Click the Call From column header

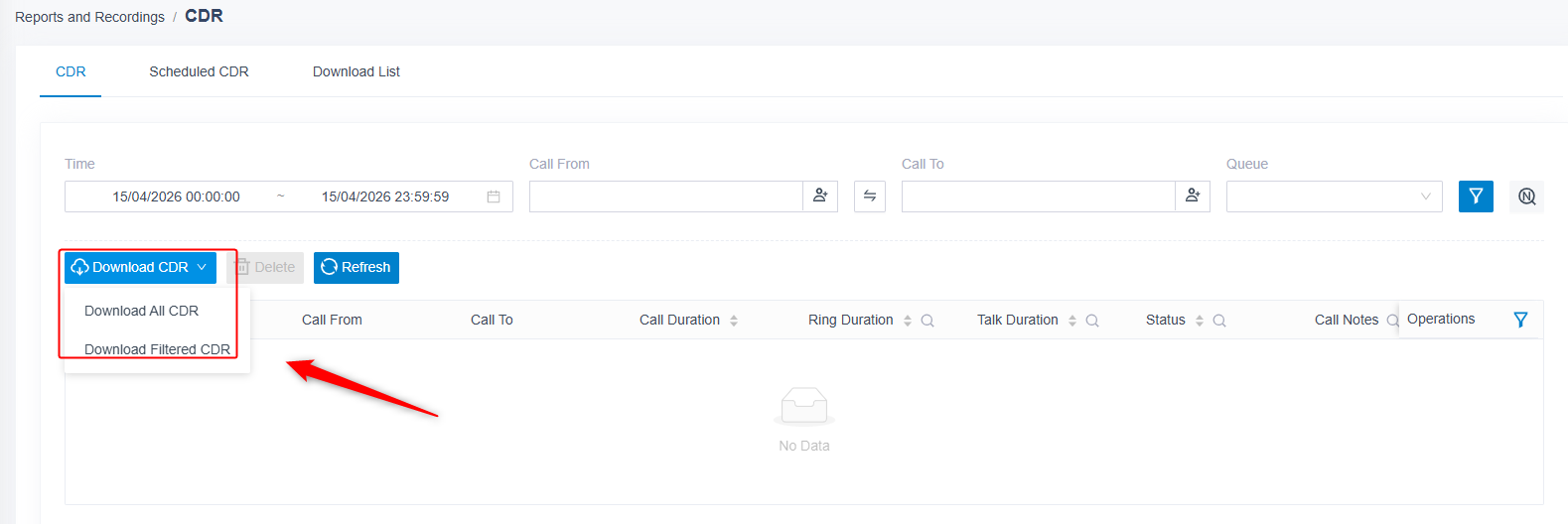point(332,320)
